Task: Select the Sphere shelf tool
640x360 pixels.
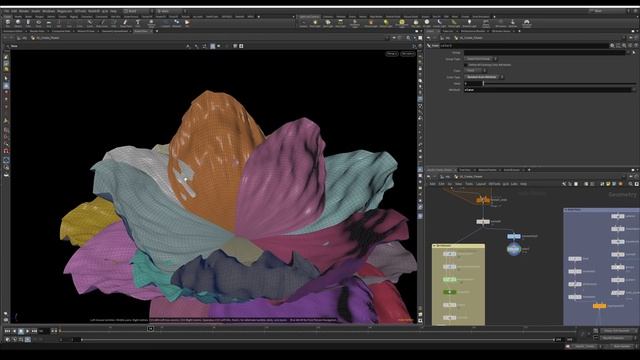Action: pyautogui.click(x=18, y=23)
